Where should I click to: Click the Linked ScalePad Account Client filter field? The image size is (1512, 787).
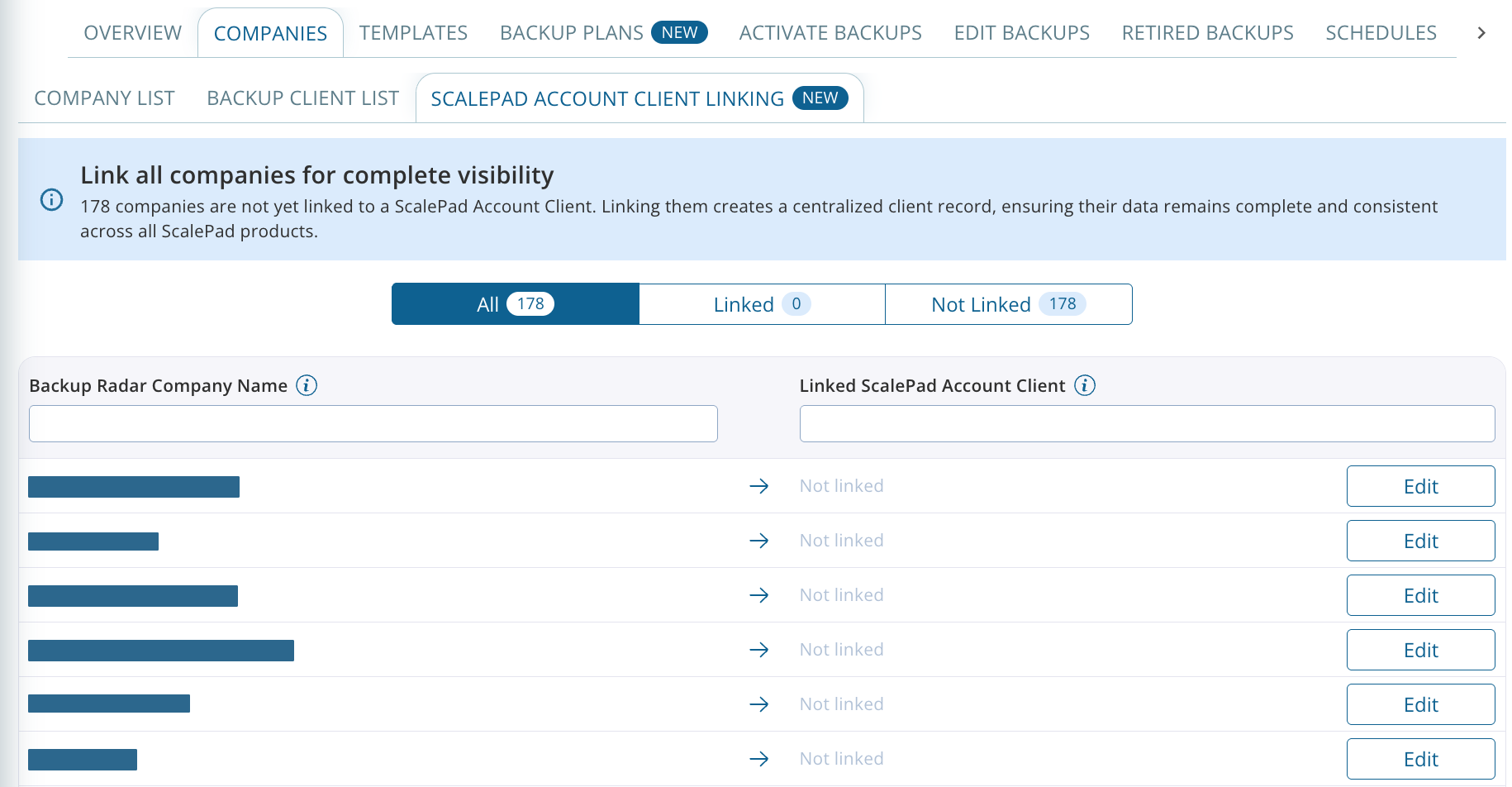tap(1147, 423)
